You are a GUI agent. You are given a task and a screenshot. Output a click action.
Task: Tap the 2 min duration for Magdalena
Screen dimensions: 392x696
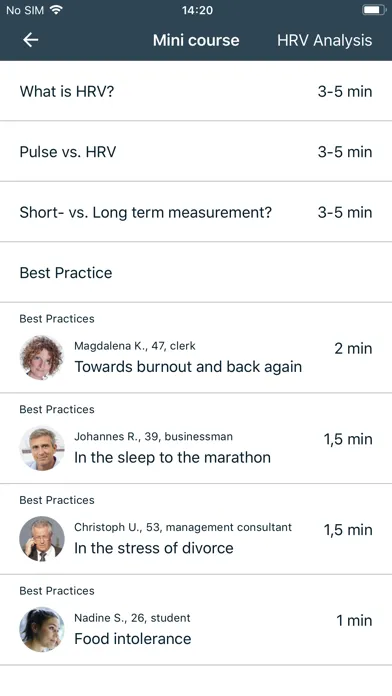pos(353,348)
